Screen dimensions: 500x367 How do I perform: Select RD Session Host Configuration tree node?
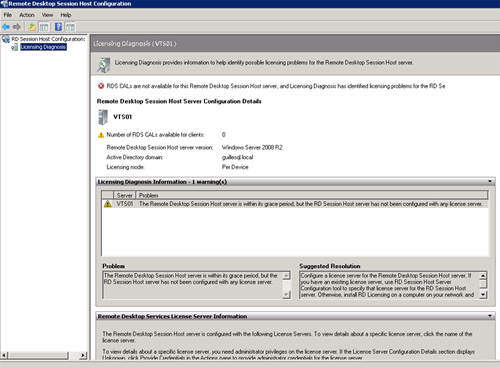point(48,39)
